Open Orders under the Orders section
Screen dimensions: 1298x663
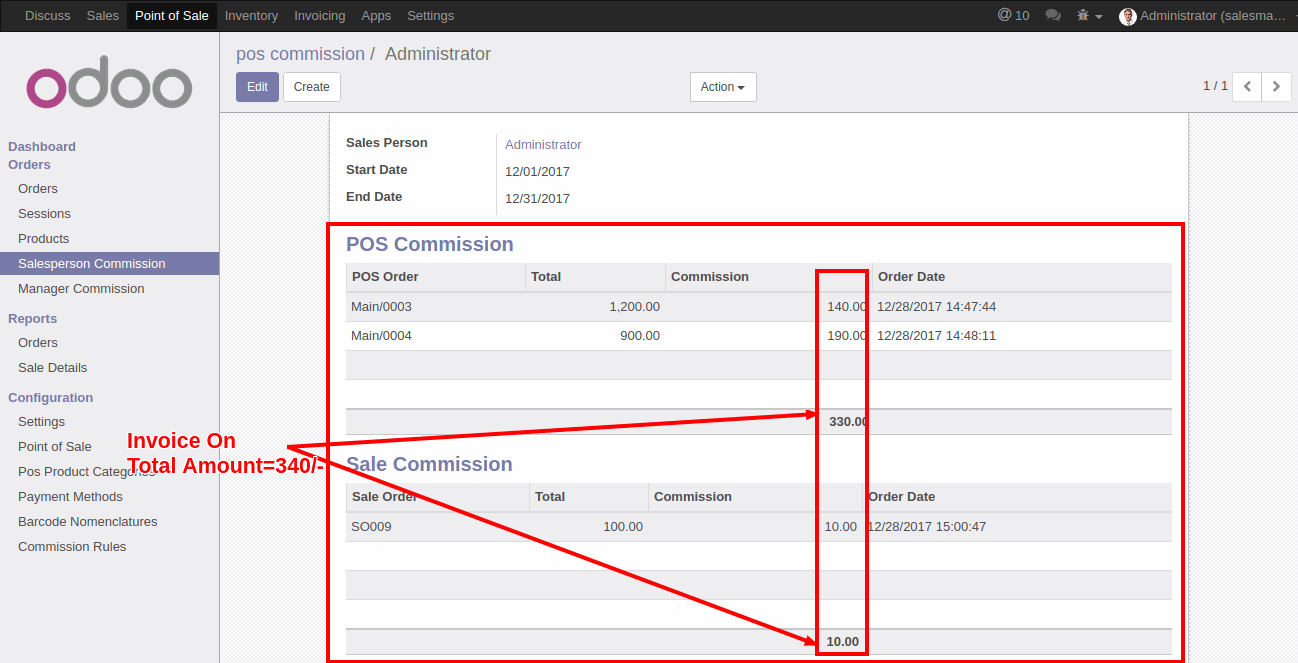click(x=38, y=189)
